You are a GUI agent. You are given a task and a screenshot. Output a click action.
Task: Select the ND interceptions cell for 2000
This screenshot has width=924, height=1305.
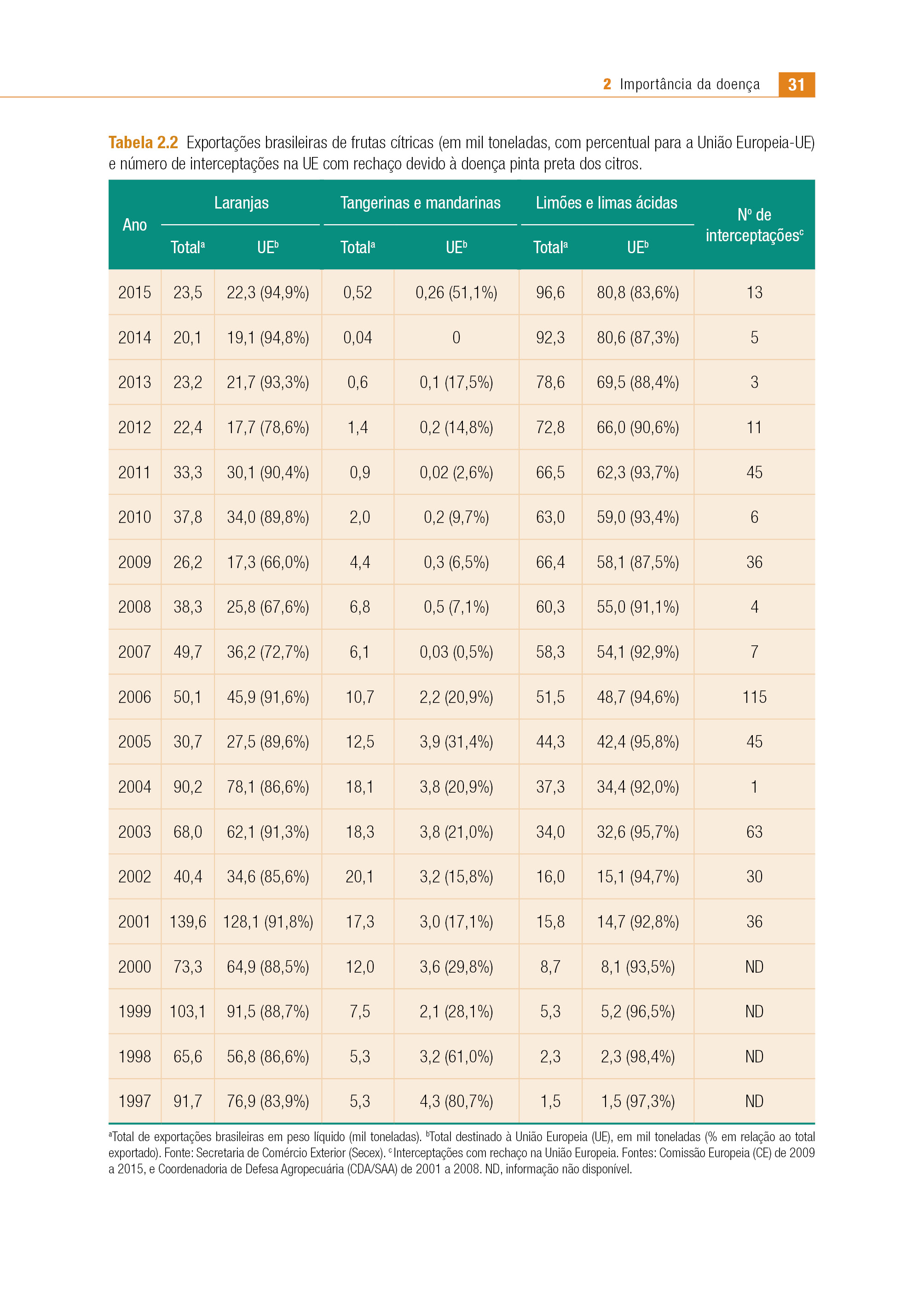[755, 966]
